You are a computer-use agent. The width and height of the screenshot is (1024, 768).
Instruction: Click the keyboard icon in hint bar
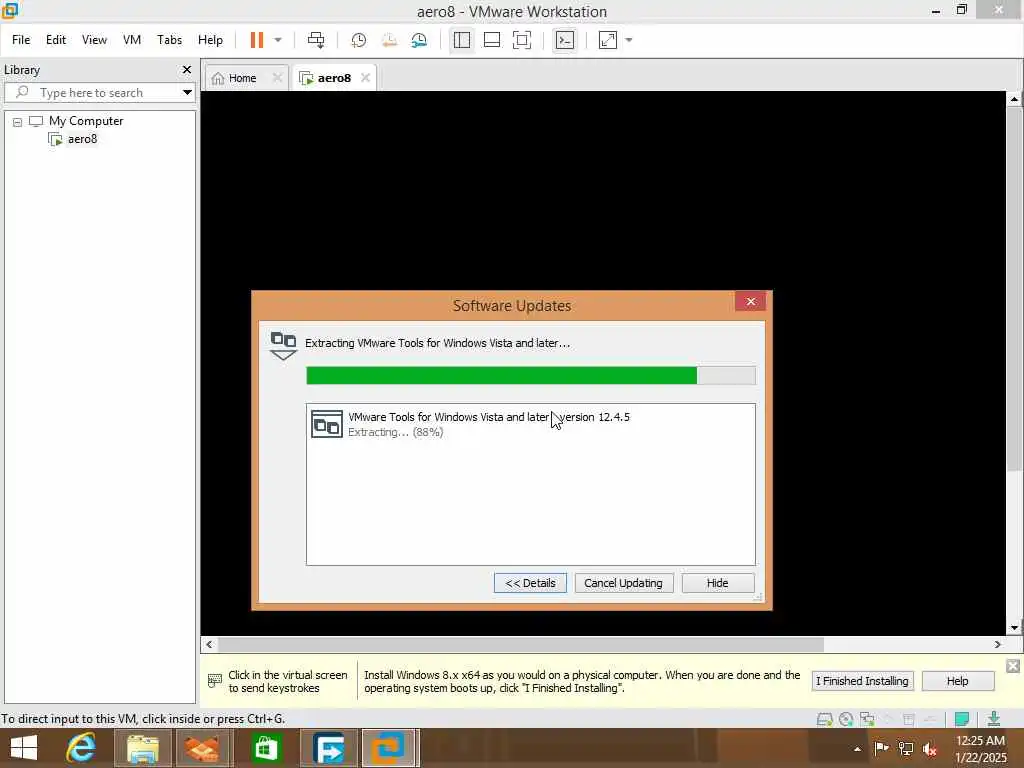[214, 680]
